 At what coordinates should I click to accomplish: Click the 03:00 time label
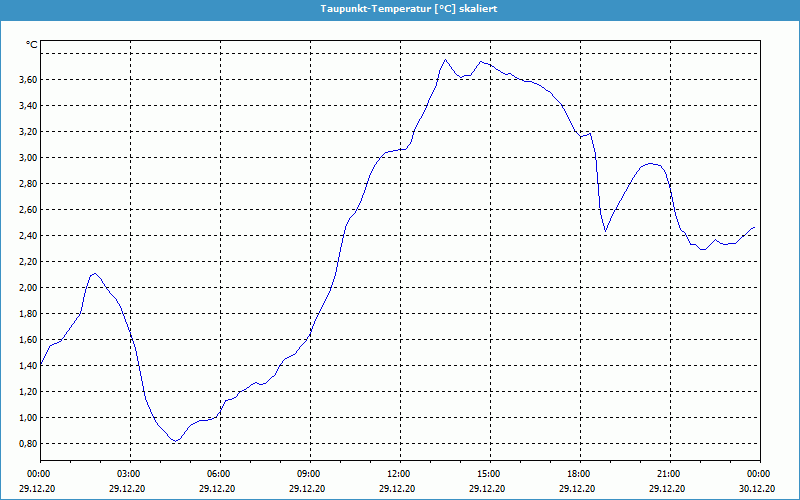[x=128, y=474]
